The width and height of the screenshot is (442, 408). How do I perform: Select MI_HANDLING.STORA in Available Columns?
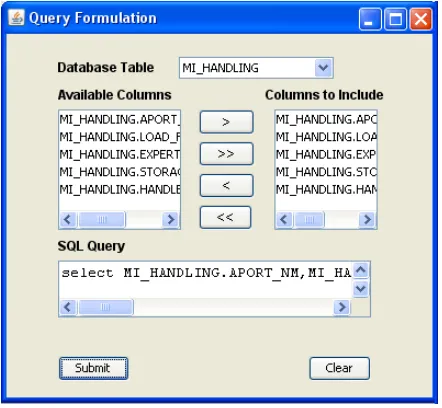[120, 172]
